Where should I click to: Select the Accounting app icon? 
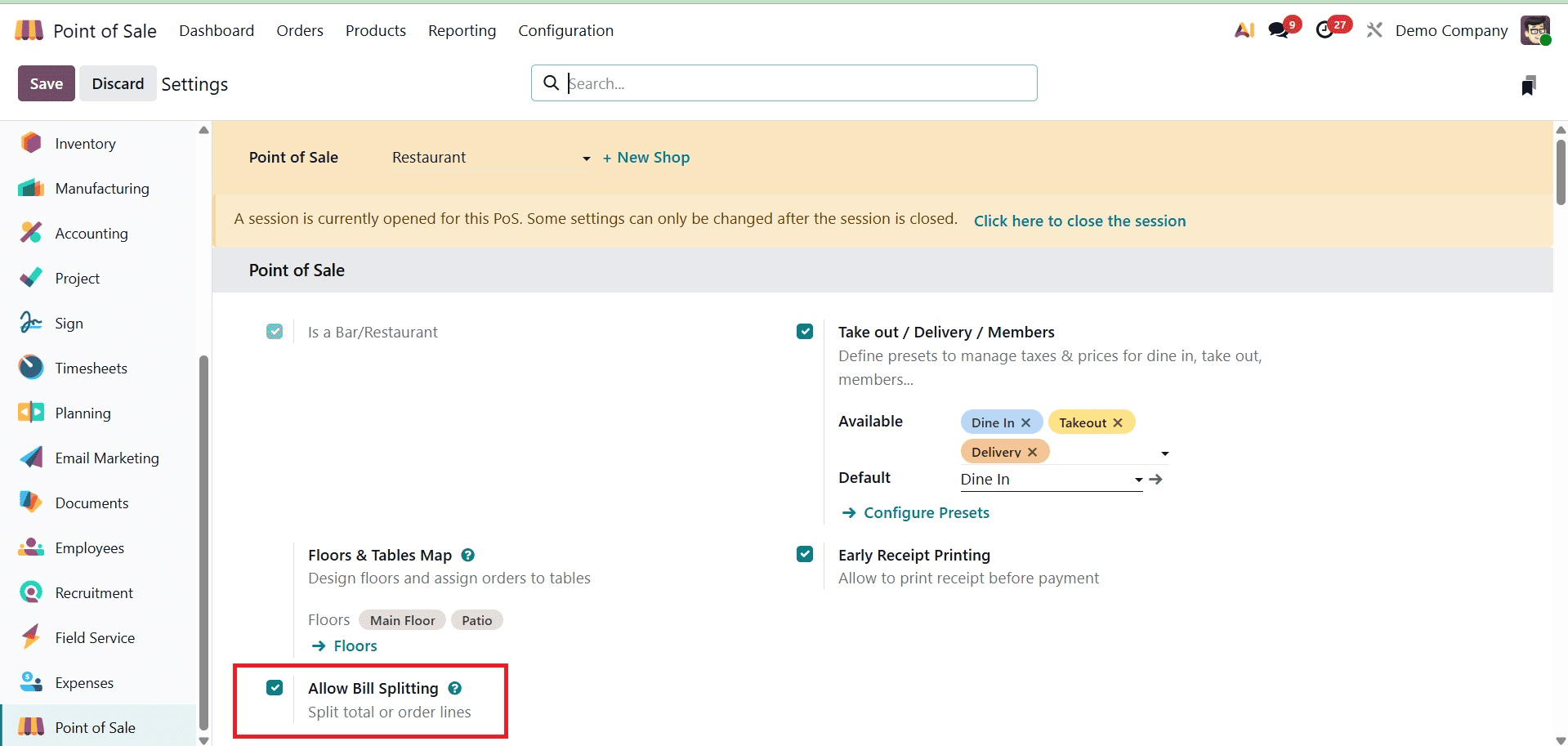click(91, 233)
